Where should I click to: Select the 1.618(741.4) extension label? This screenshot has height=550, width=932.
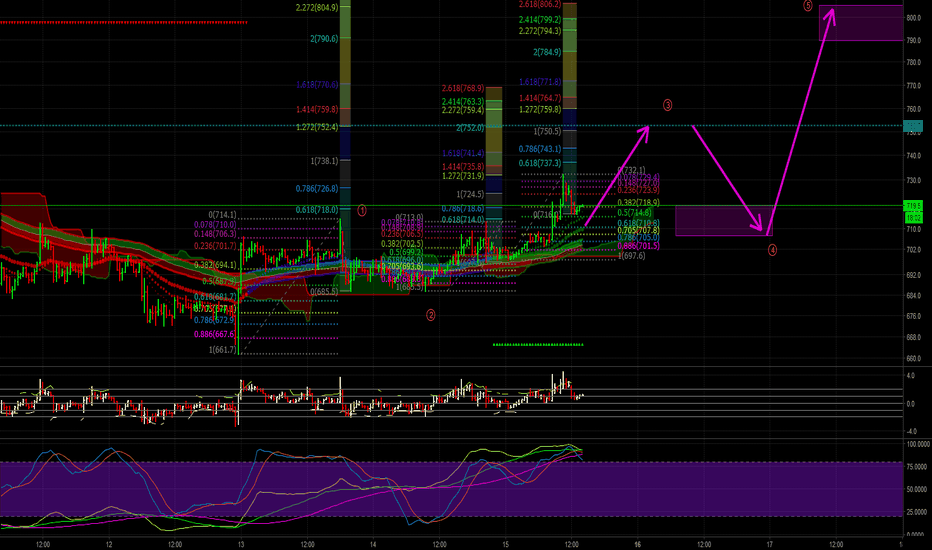462,153
